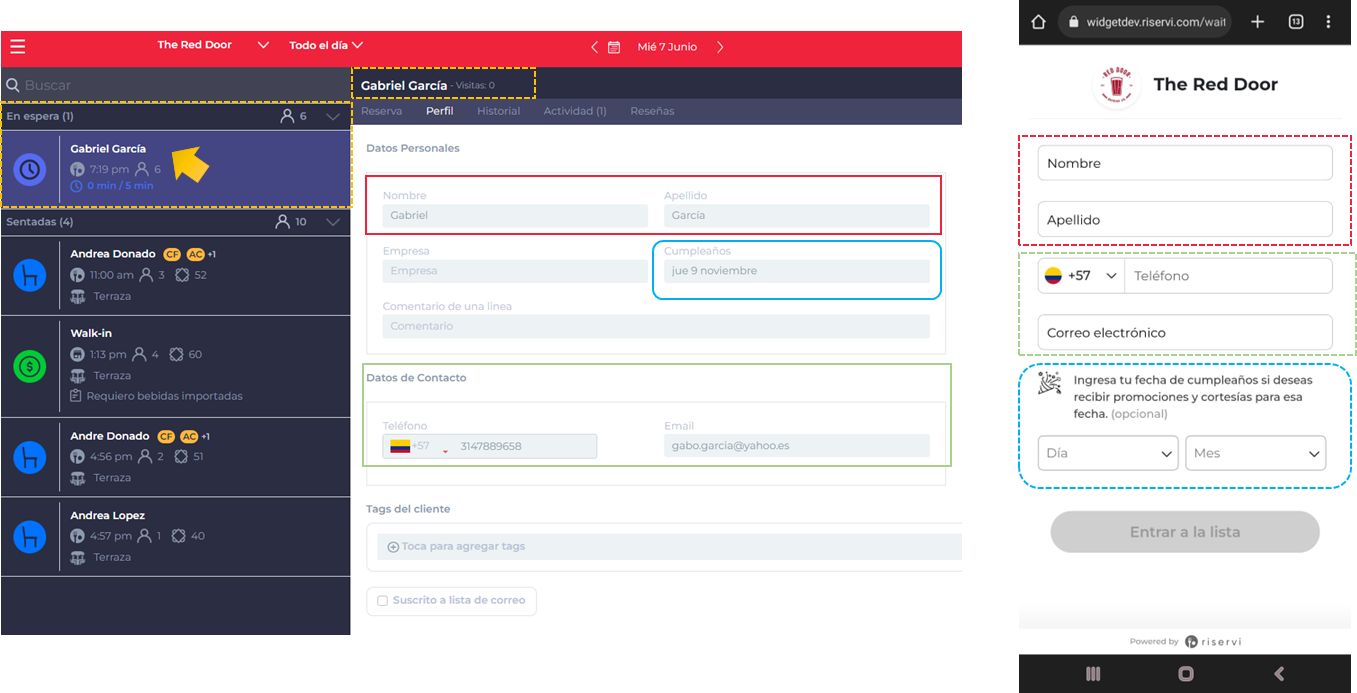This screenshot has width=1357, height=693.
Task: Tap the Powered by riservi link
Action: coord(1185,641)
